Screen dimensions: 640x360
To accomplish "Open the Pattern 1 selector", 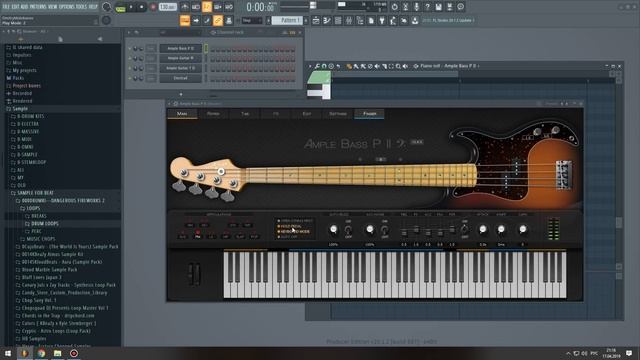I will pyautogui.click(x=287, y=20).
